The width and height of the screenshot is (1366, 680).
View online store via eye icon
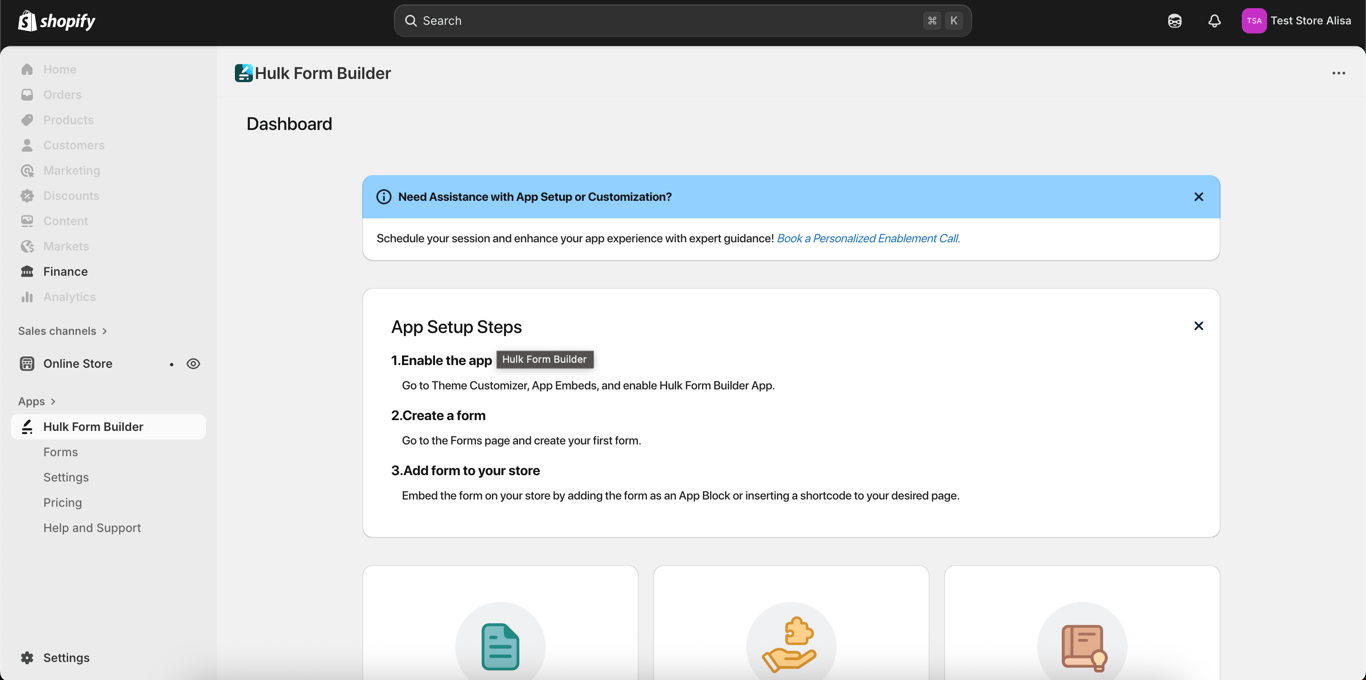click(193, 364)
